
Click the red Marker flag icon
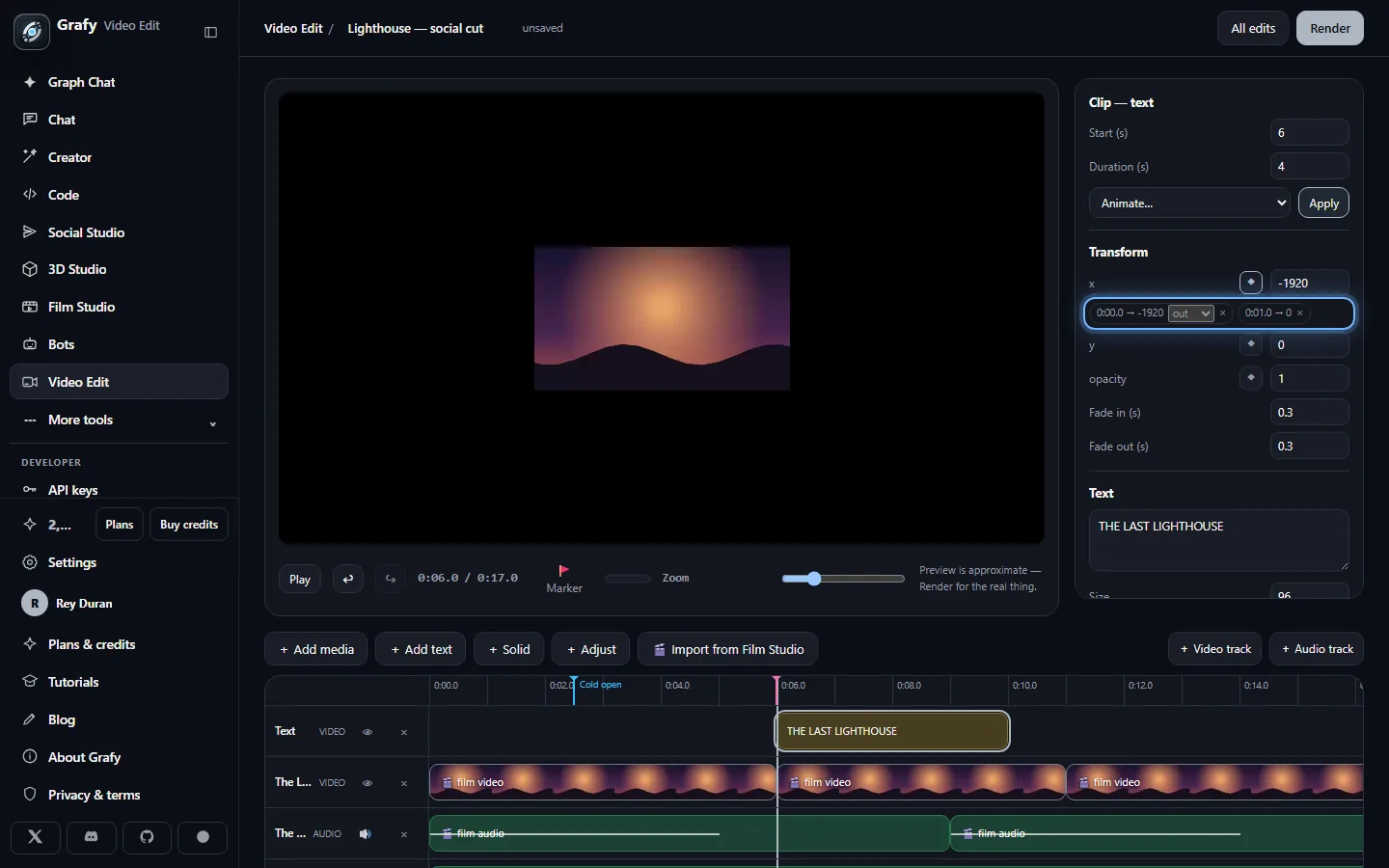[564, 570]
